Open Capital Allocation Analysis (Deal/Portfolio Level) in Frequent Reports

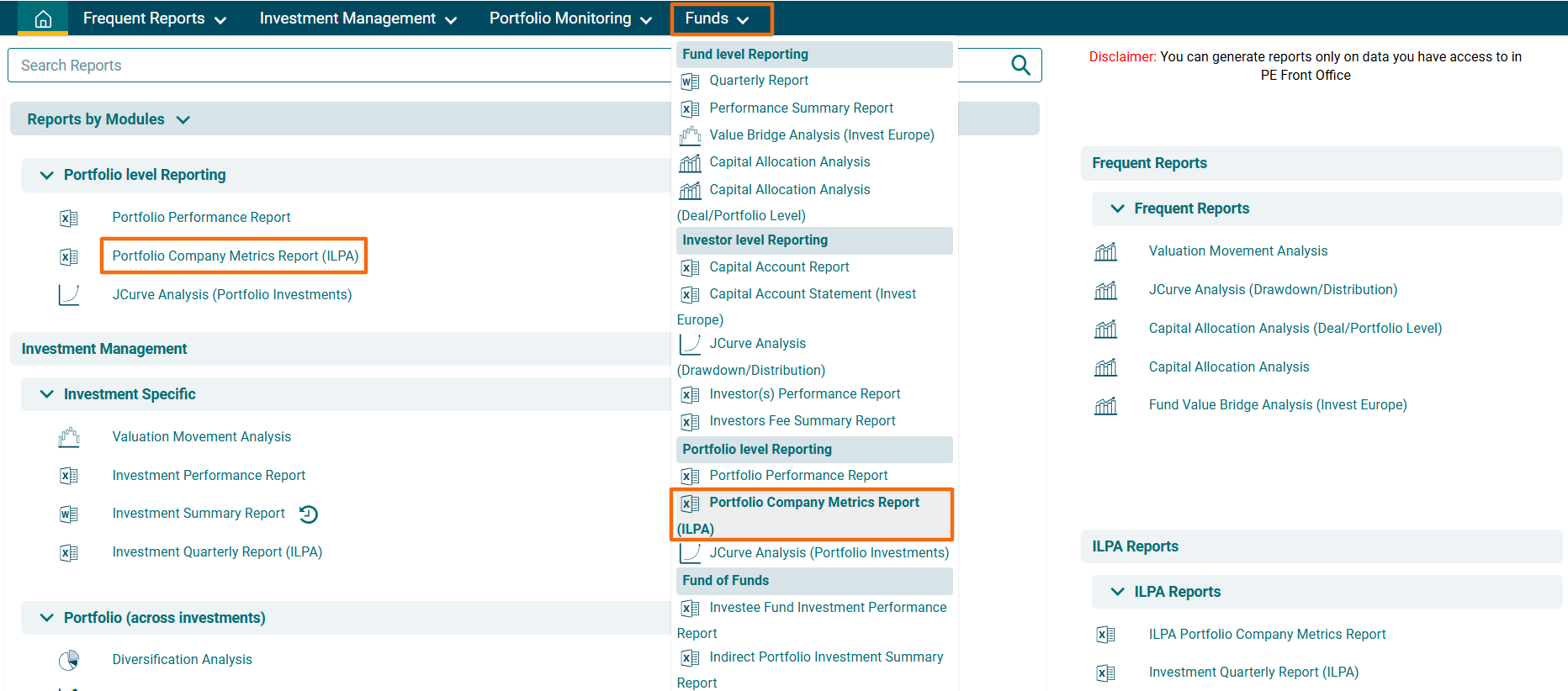tap(1295, 329)
